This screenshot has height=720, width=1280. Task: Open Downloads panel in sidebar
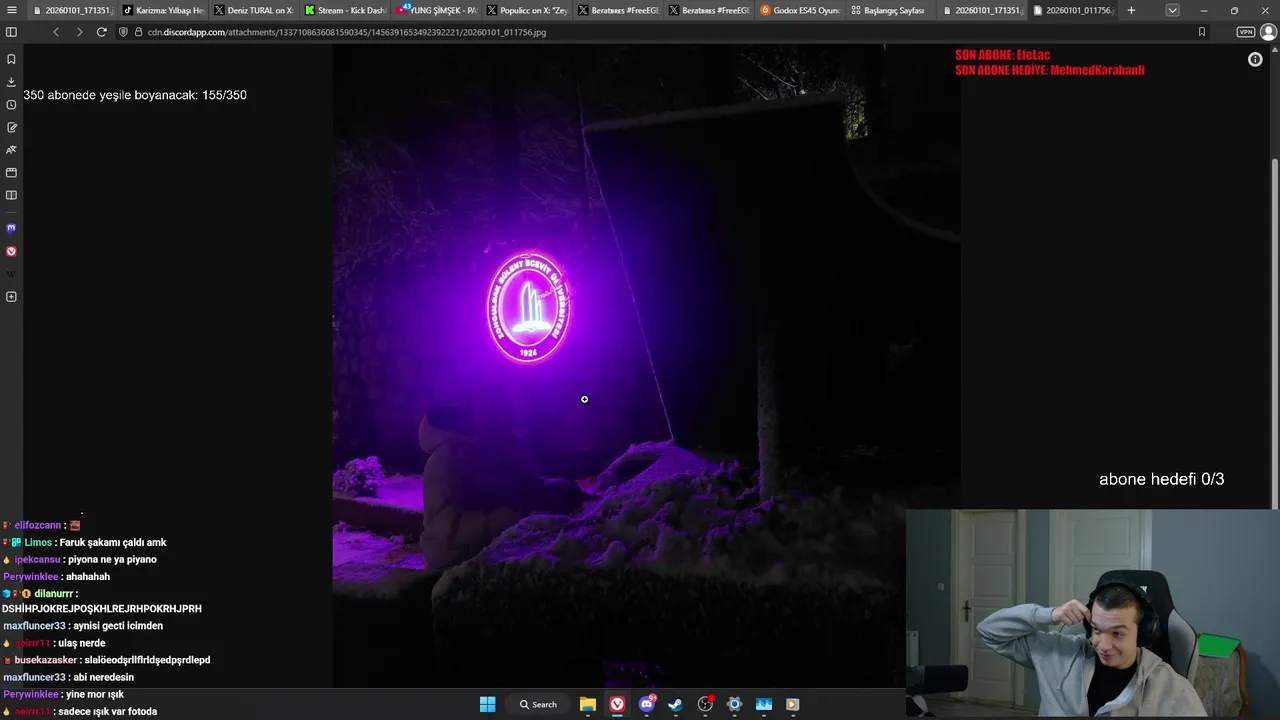tap(11, 82)
